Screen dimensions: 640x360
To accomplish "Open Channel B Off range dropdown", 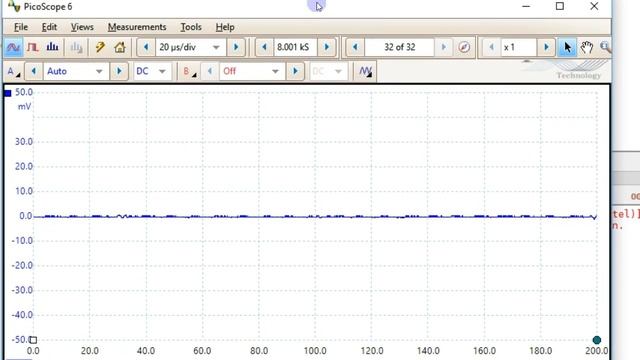I will coord(252,71).
